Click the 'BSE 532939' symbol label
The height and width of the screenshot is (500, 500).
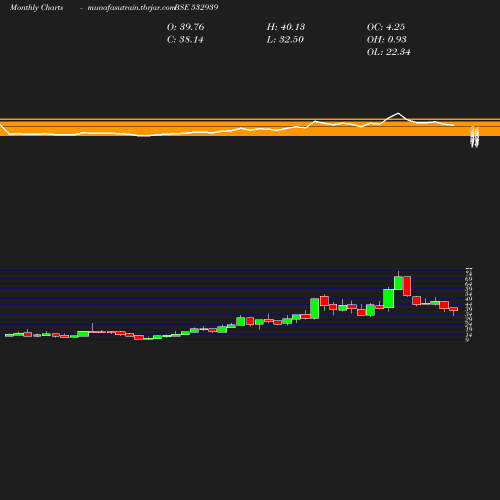pyautogui.click(x=197, y=7)
